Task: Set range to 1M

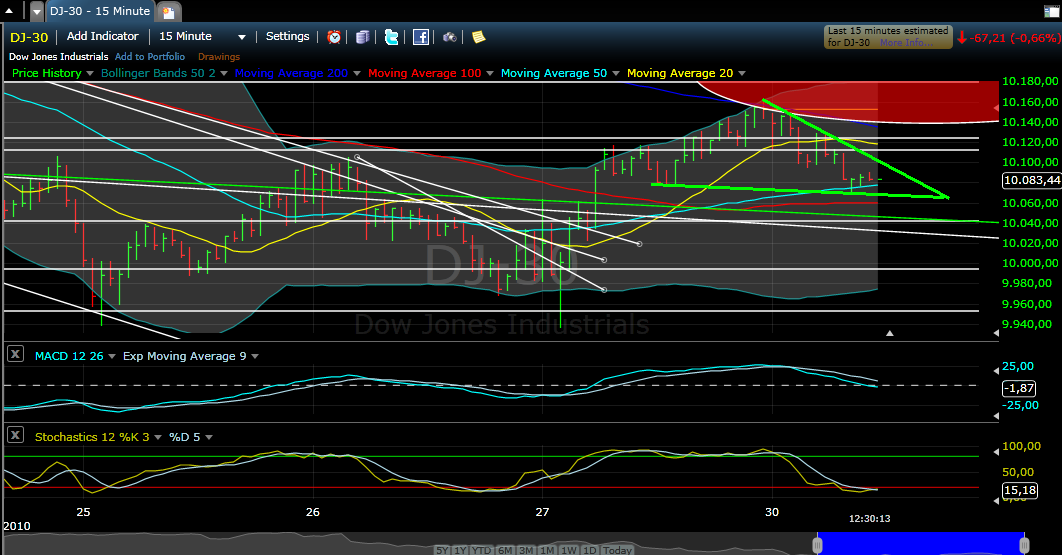Action: 547,550
